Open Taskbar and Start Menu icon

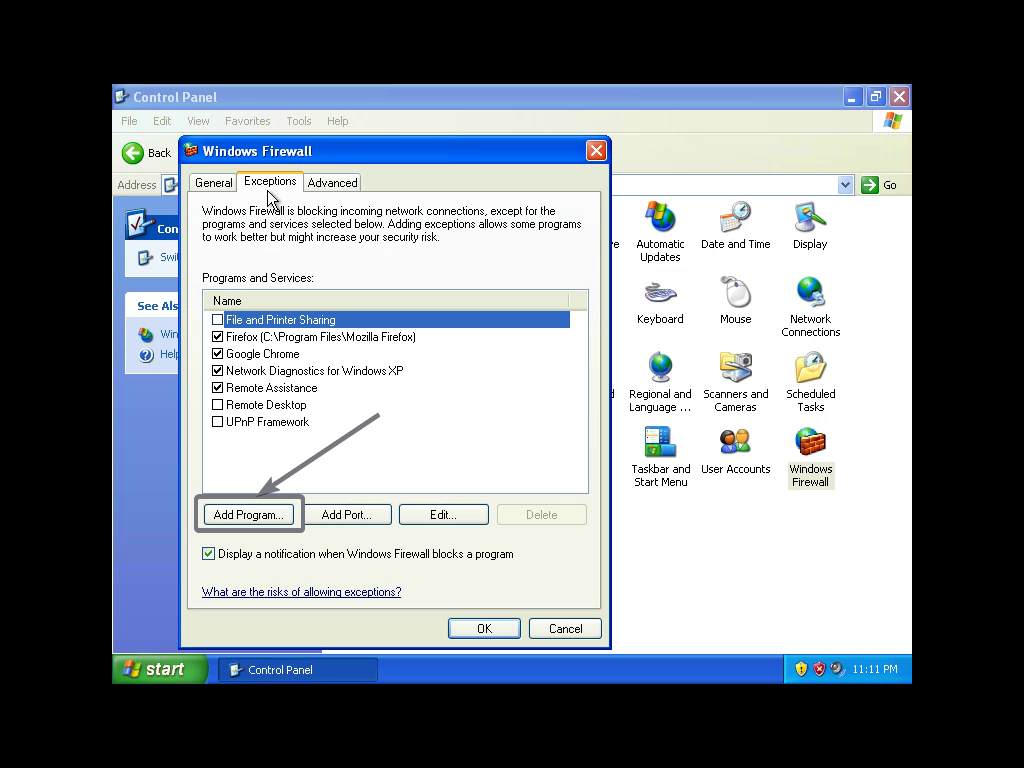[660, 457]
